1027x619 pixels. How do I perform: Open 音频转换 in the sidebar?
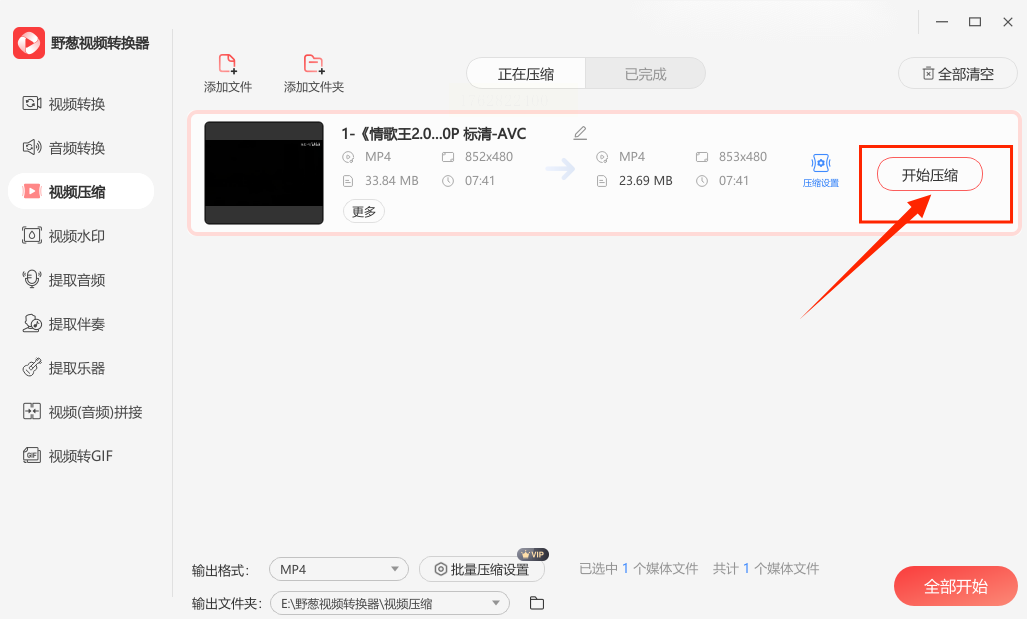64,147
